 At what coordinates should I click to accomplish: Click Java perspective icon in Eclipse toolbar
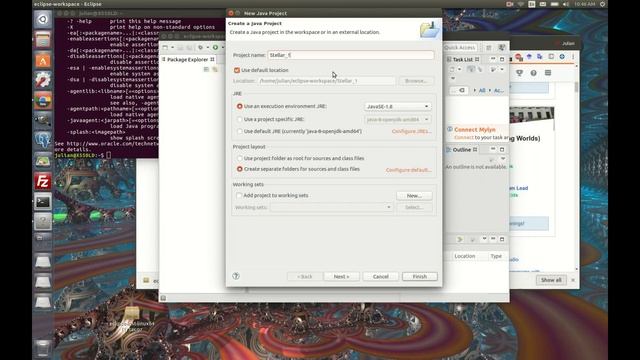point(502,48)
